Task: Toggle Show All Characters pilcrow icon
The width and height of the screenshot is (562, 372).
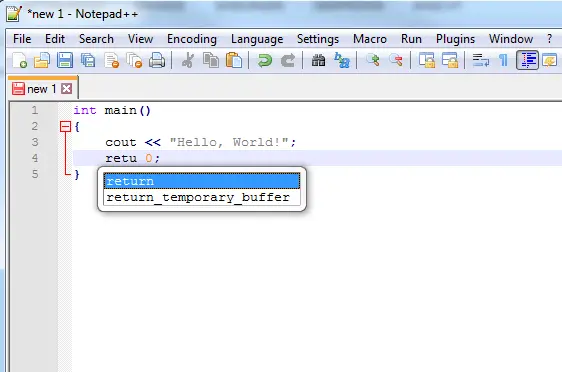Action: (x=504, y=60)
